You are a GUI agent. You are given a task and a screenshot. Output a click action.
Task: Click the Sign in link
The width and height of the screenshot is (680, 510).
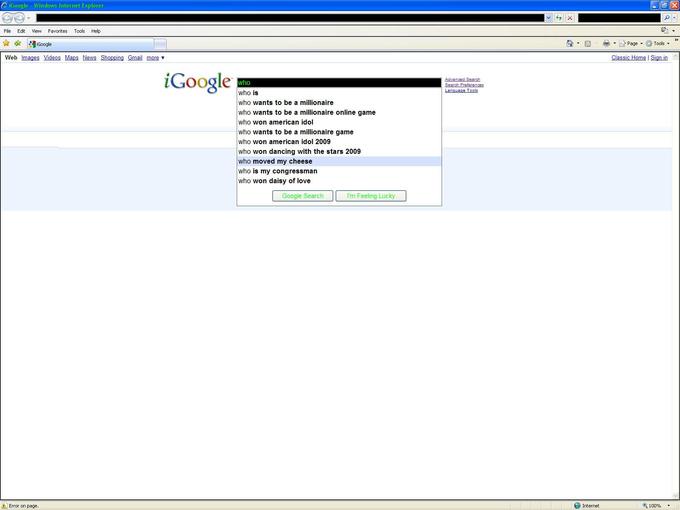point(659,58)
